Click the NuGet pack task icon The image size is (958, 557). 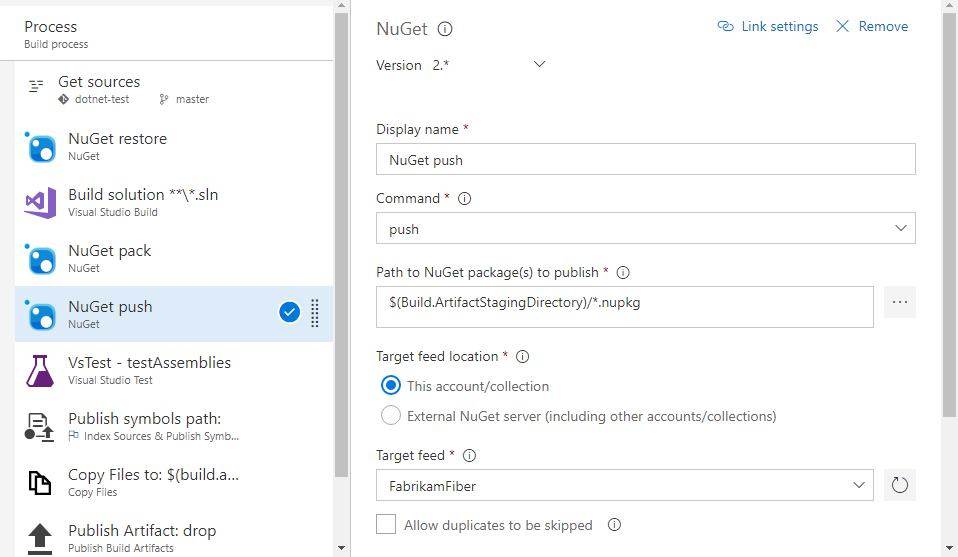point(41,259)
